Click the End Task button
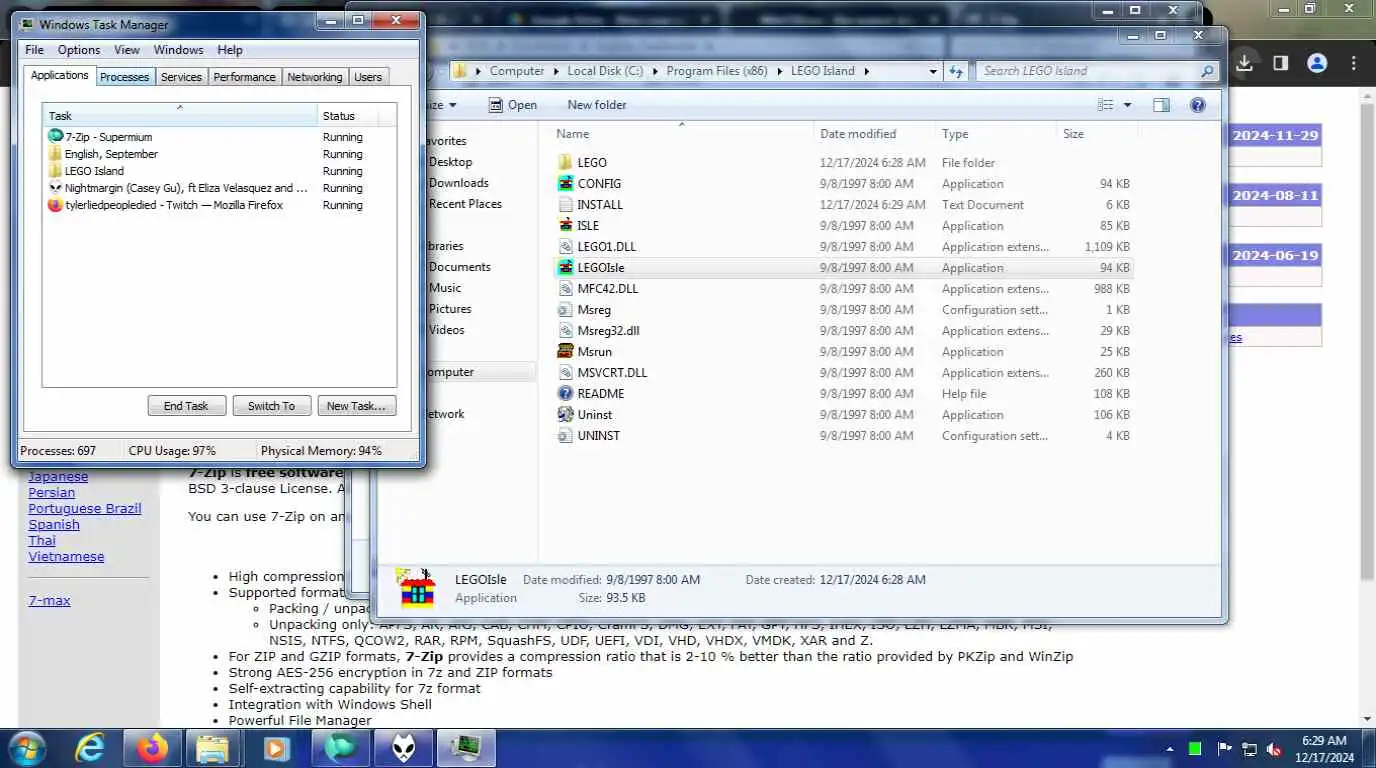 [186, 406]
